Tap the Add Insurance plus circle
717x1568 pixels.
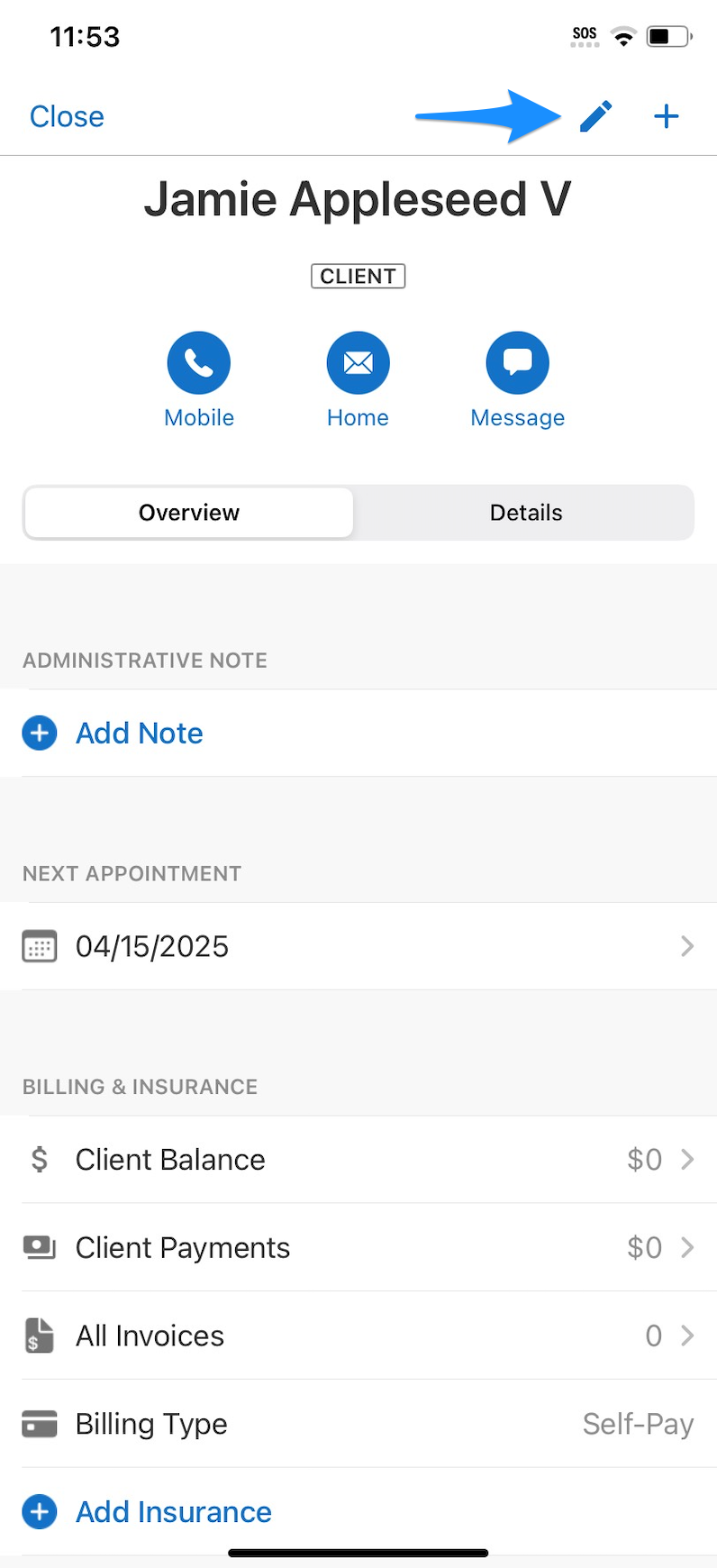pyautogui.click(x=40, y=1511)
